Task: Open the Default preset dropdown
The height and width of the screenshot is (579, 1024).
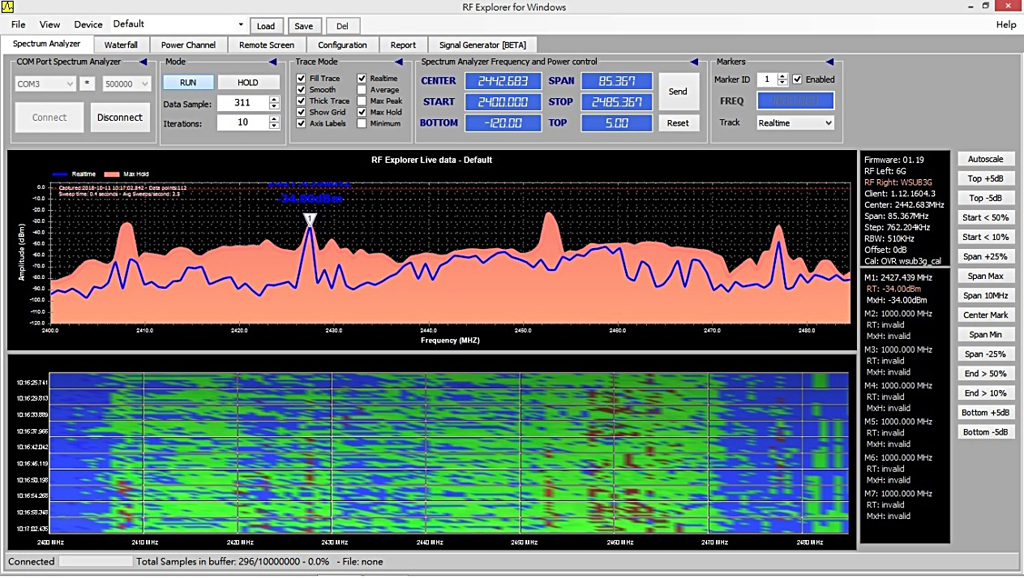Action: click(178, 24)
